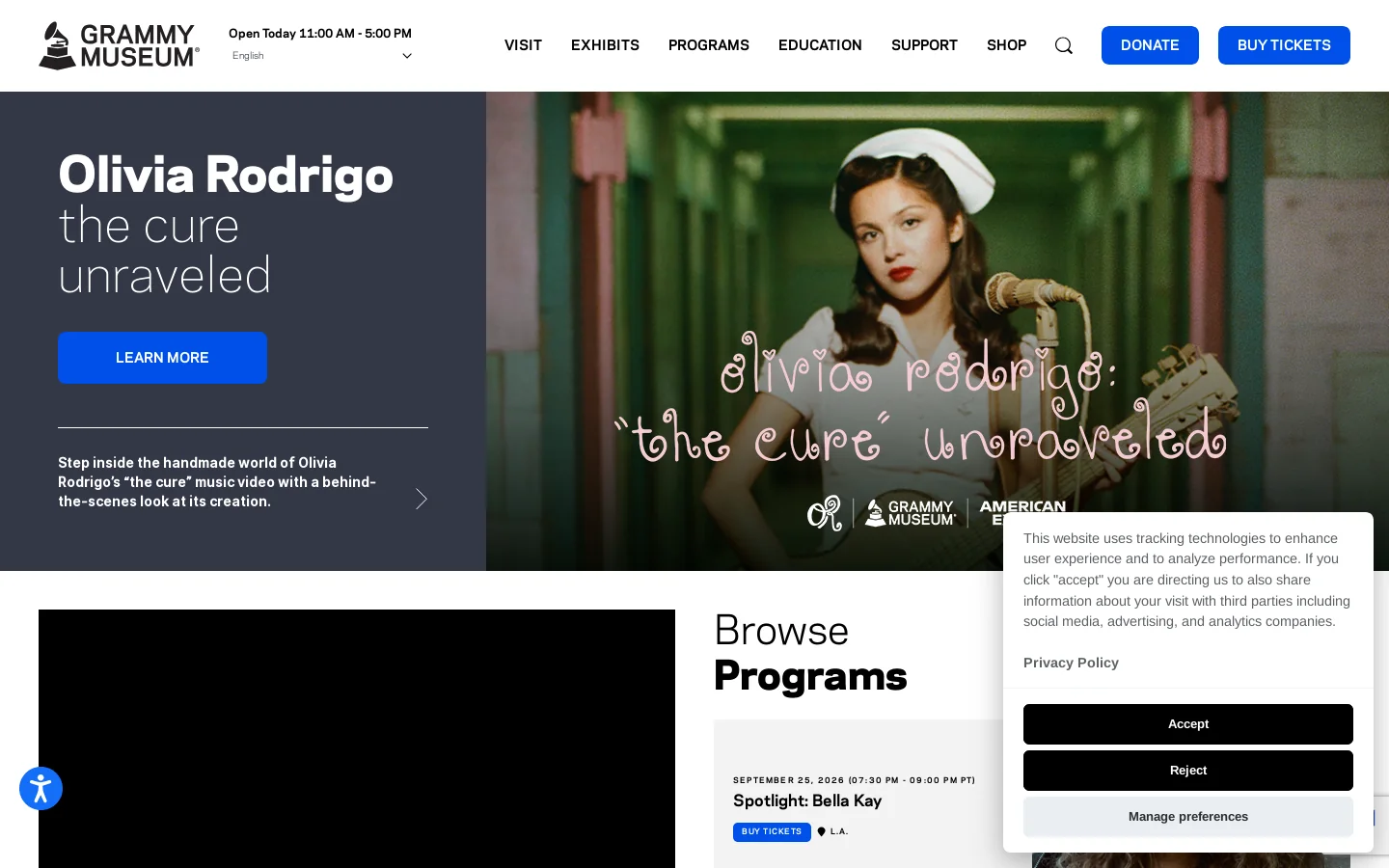The width and height of the screenshot is (1389, 868).
Task: Open the Programs menu
Action: click(x=709, y=45)
